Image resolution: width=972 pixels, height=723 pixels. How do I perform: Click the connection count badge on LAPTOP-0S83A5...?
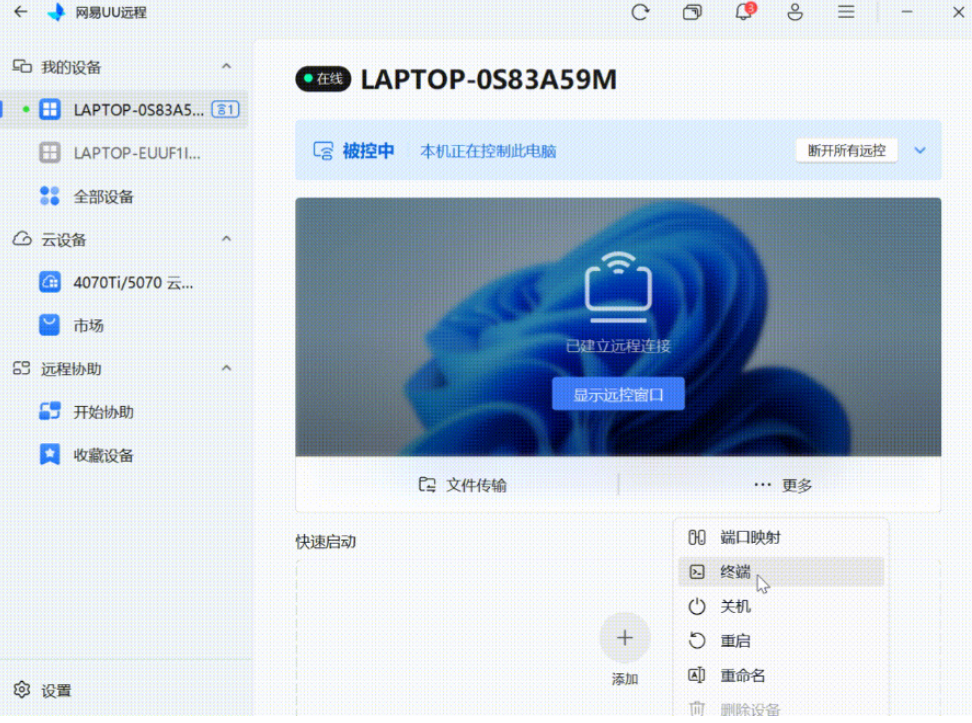225,110
